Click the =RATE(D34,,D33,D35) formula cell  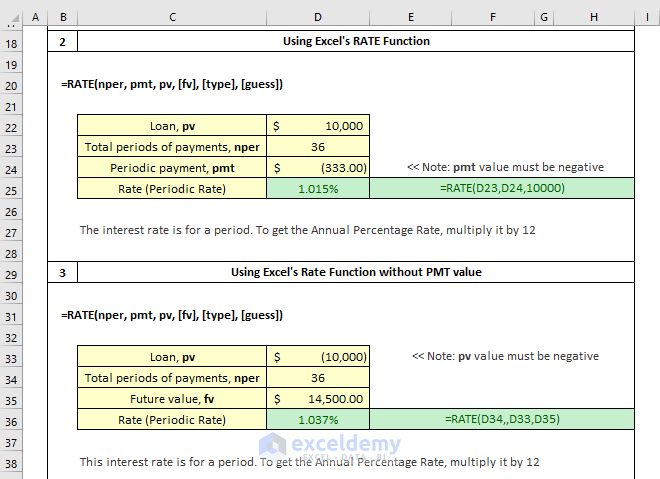click(502, 419)
